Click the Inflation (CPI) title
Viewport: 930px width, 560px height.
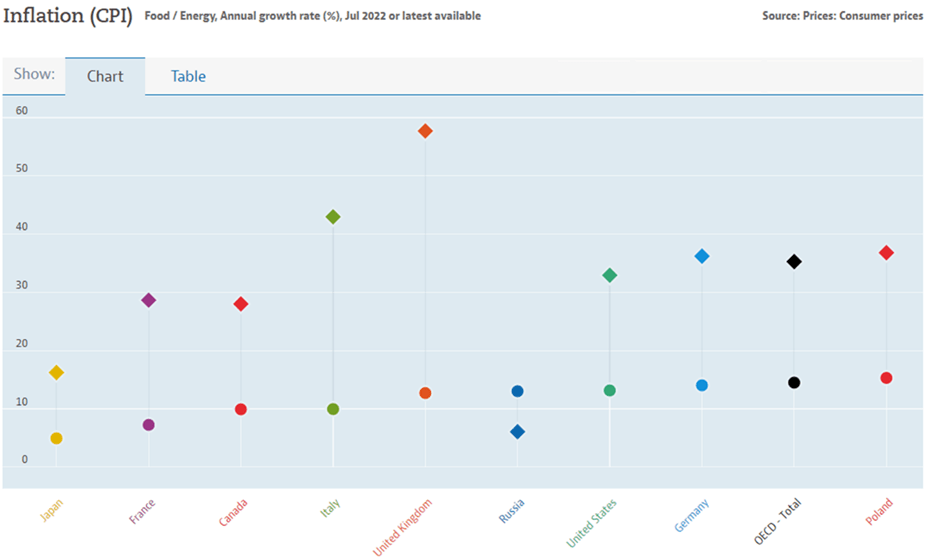pyautogui.click(x=68, y=16)
